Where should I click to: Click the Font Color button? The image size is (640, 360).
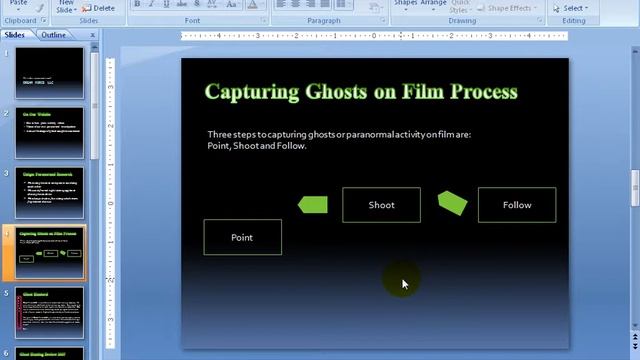(x=253, y=4)
